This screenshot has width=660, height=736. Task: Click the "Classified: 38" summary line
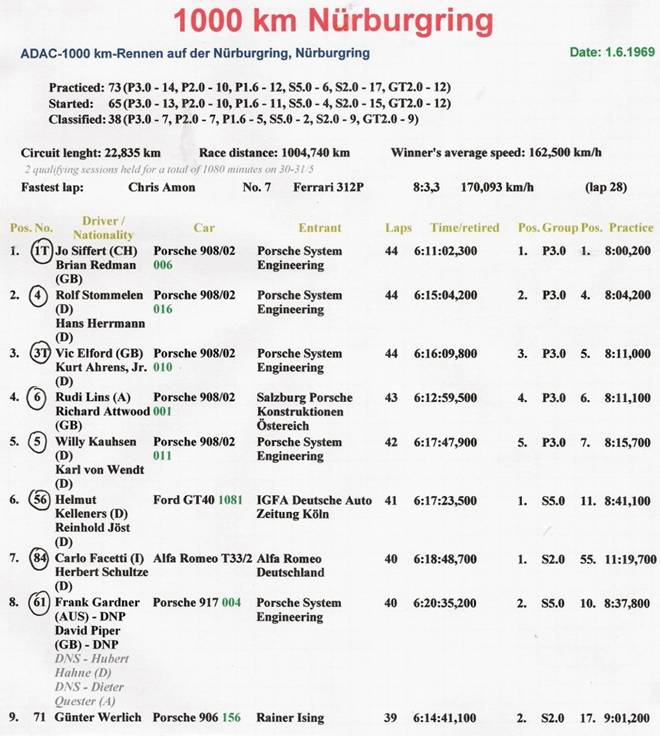pos(233,119)
